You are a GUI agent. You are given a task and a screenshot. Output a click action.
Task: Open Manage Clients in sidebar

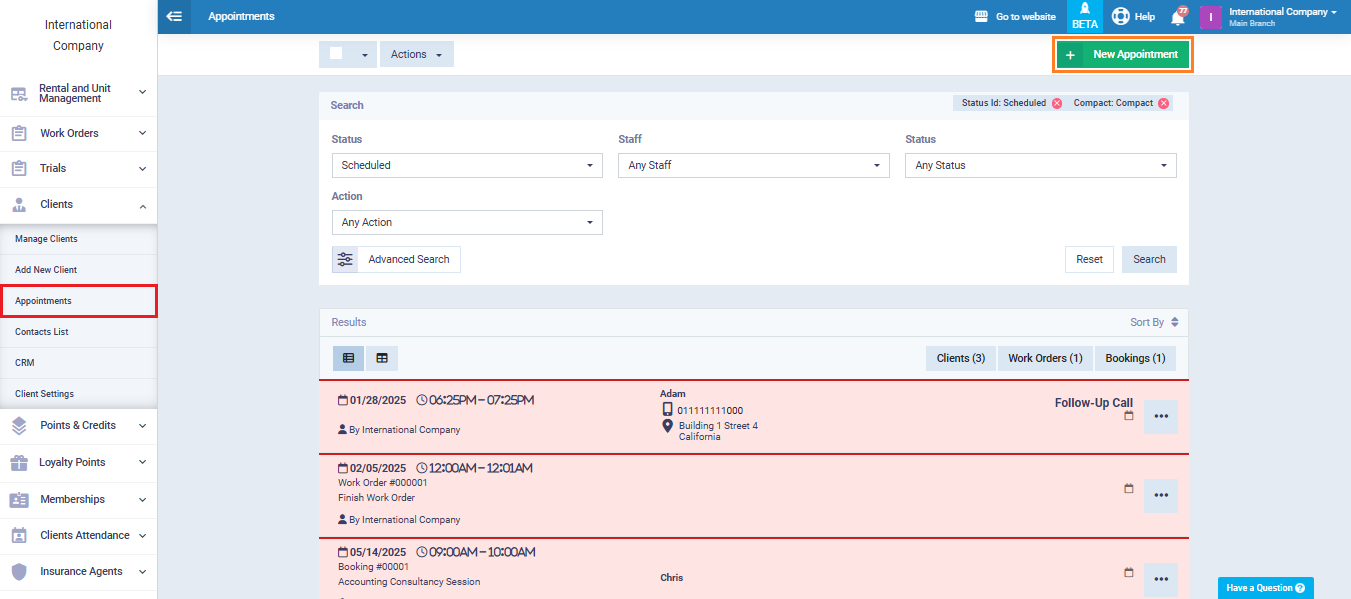coord(46,239)
